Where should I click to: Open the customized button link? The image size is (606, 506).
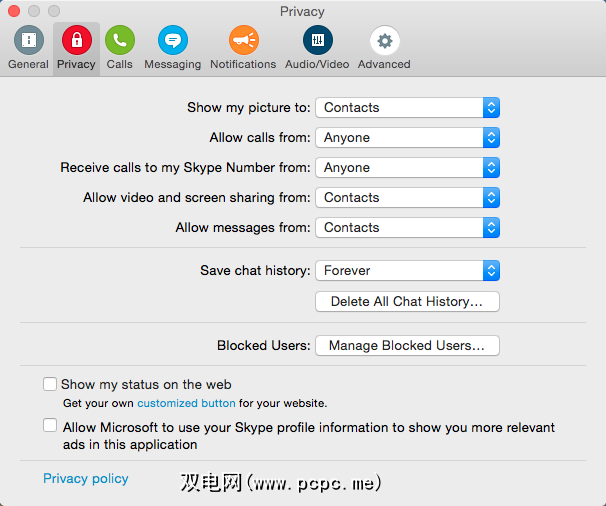(x=186, y=403)
